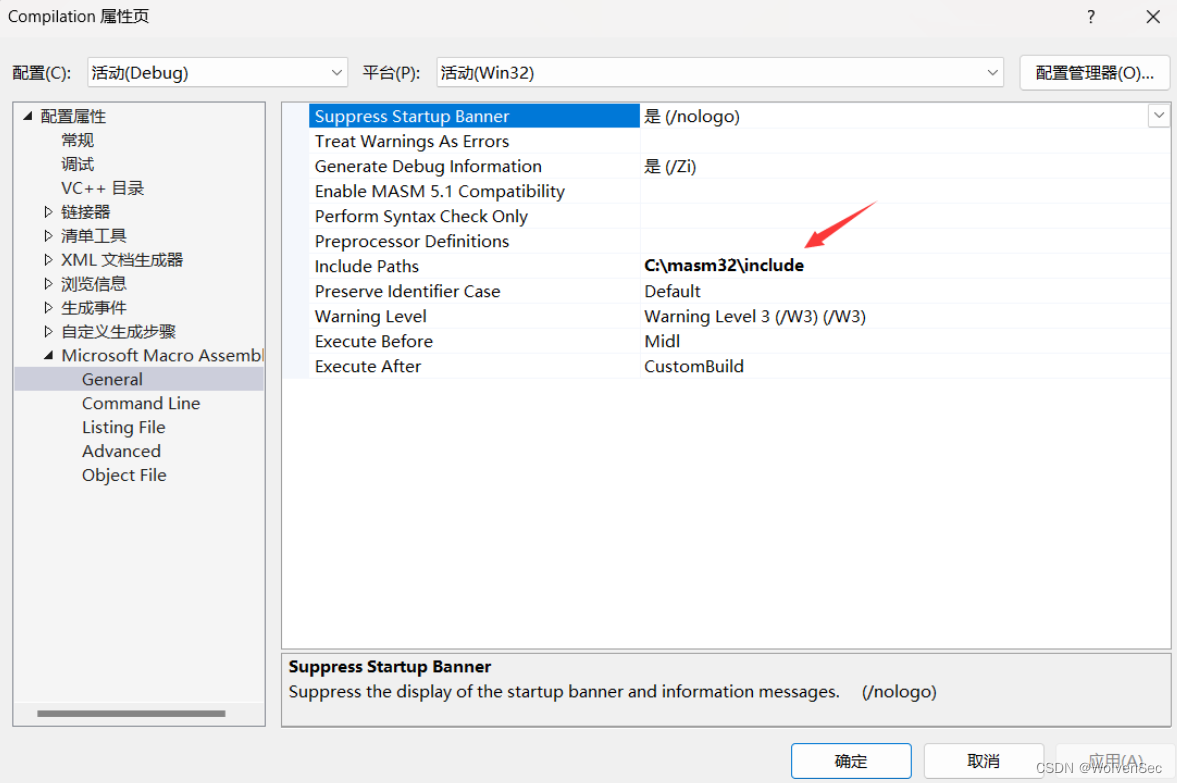The height and width of the screenshot is (783, 1177).
Task: Open the 配置(C) Debug configuration dropdown
Action: tap(217, 73)
